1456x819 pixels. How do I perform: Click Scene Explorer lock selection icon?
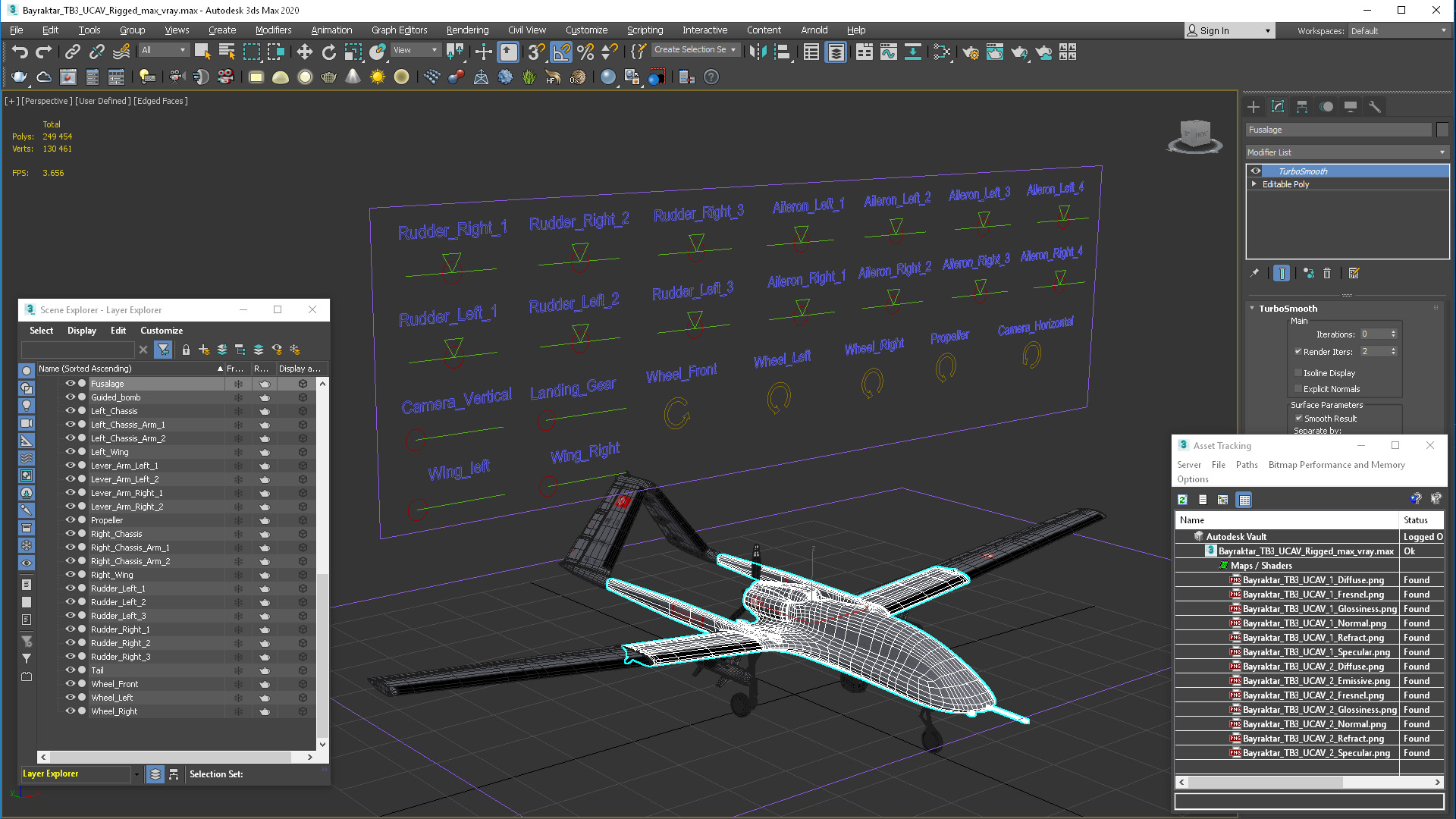[186, 350]
